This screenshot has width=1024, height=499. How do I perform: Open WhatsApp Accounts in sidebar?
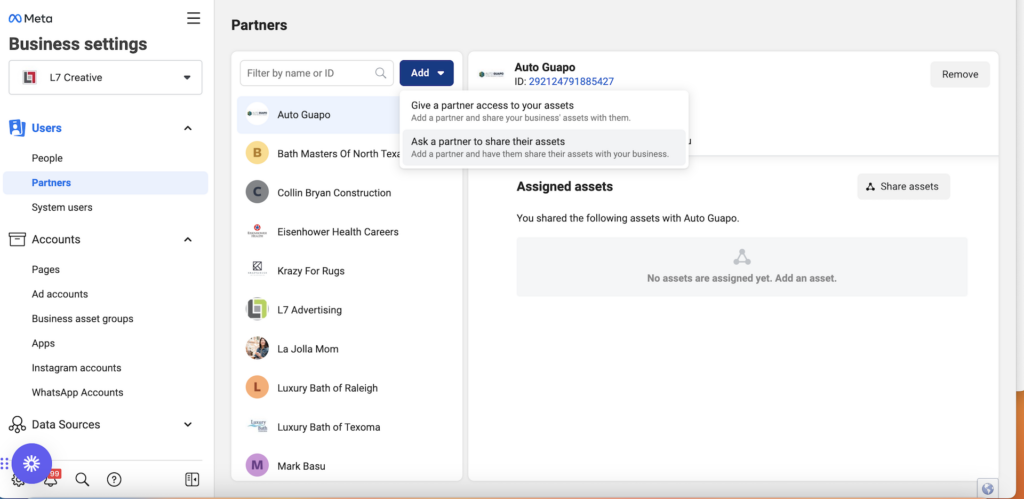[x=77, y=393]
